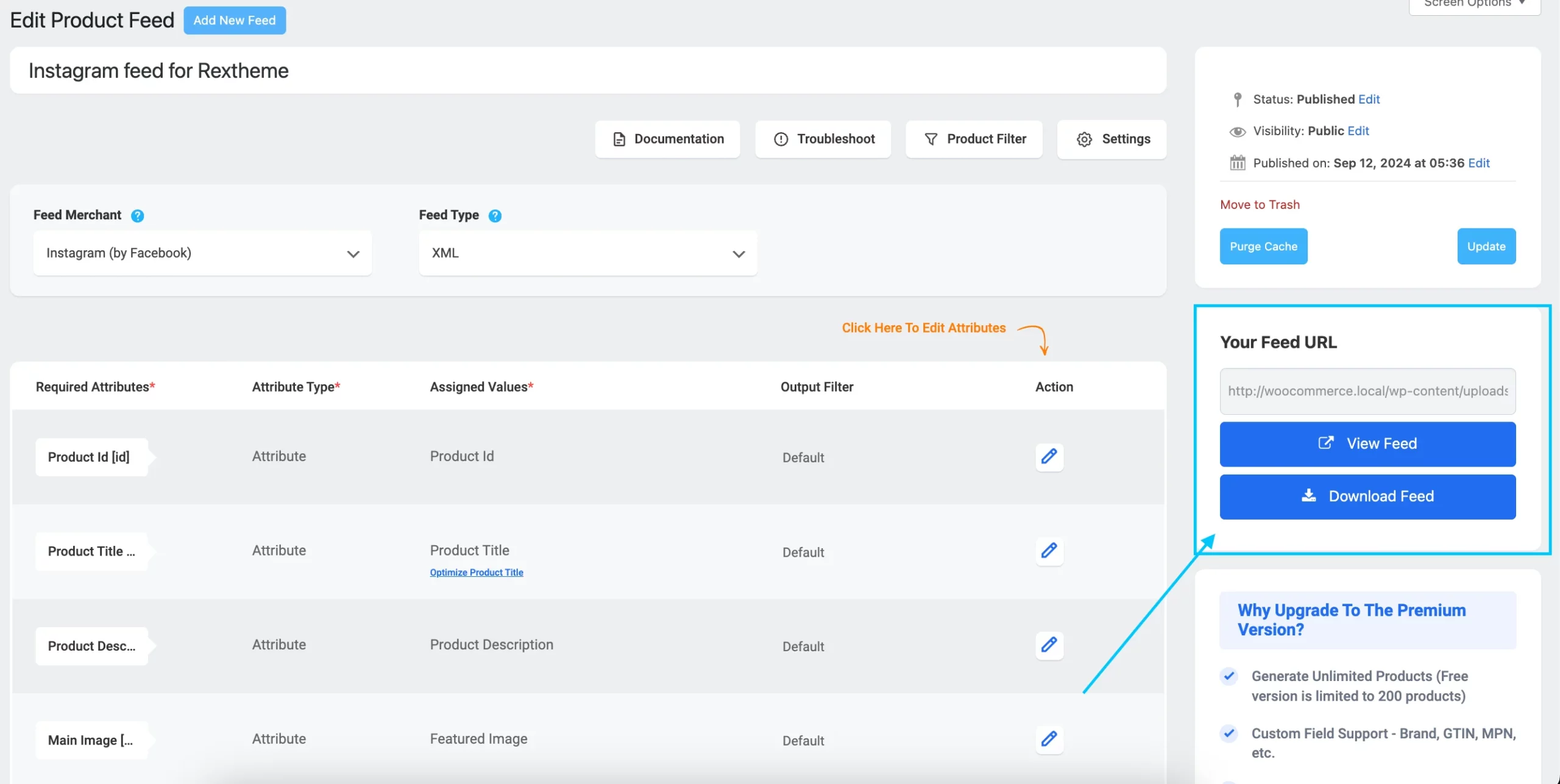Open the Documentation tab
1560x784 pixels.
(668, 138)
